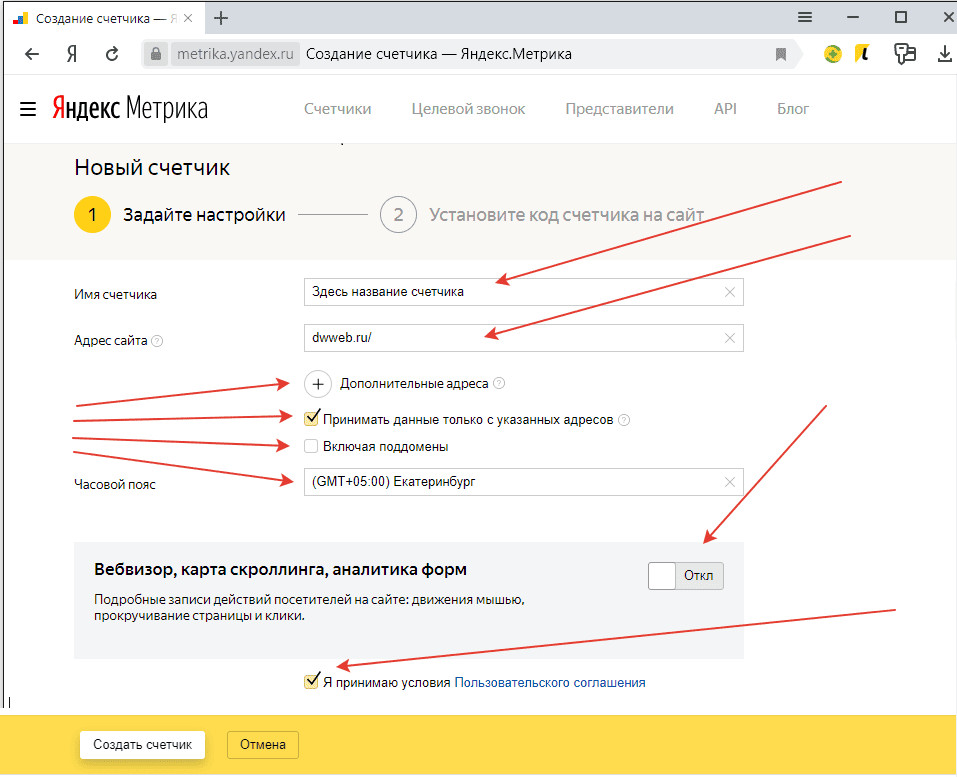Click the Создать счетчик button
The image size is (957, 777).
tap(142, 745)
